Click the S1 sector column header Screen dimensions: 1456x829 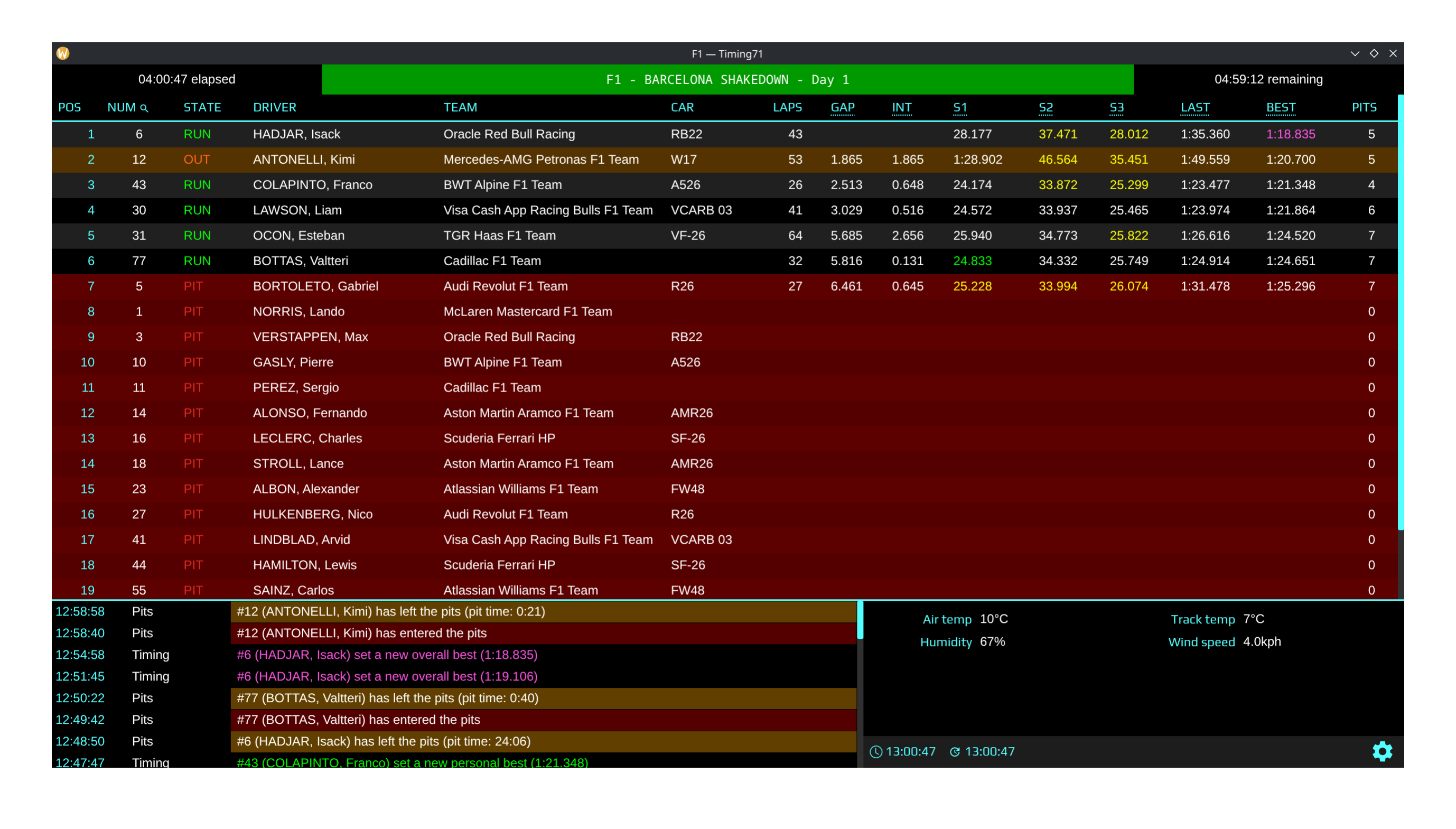point(960,108)
